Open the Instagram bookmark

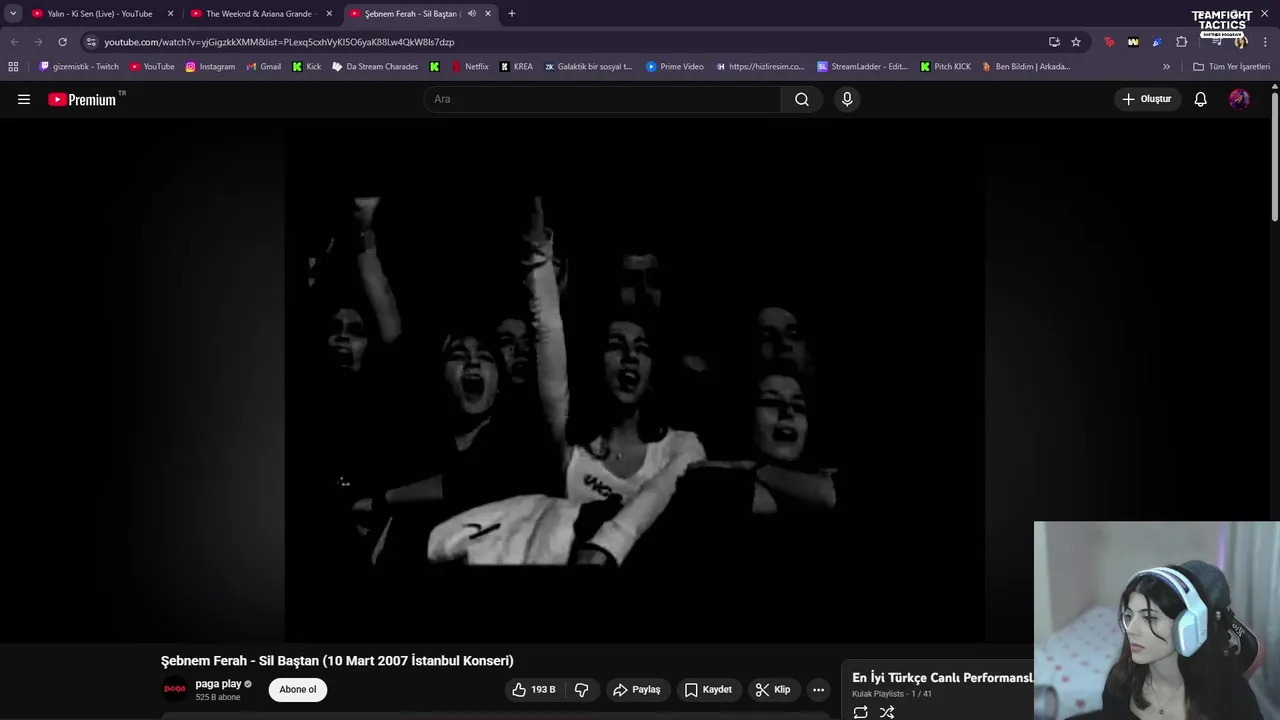[210, 67]
